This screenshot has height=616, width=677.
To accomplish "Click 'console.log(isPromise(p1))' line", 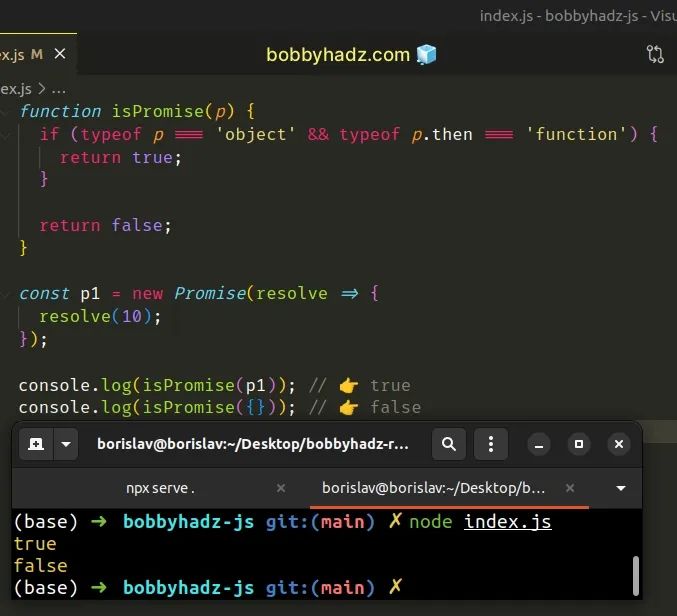I will tap(157, 385).
